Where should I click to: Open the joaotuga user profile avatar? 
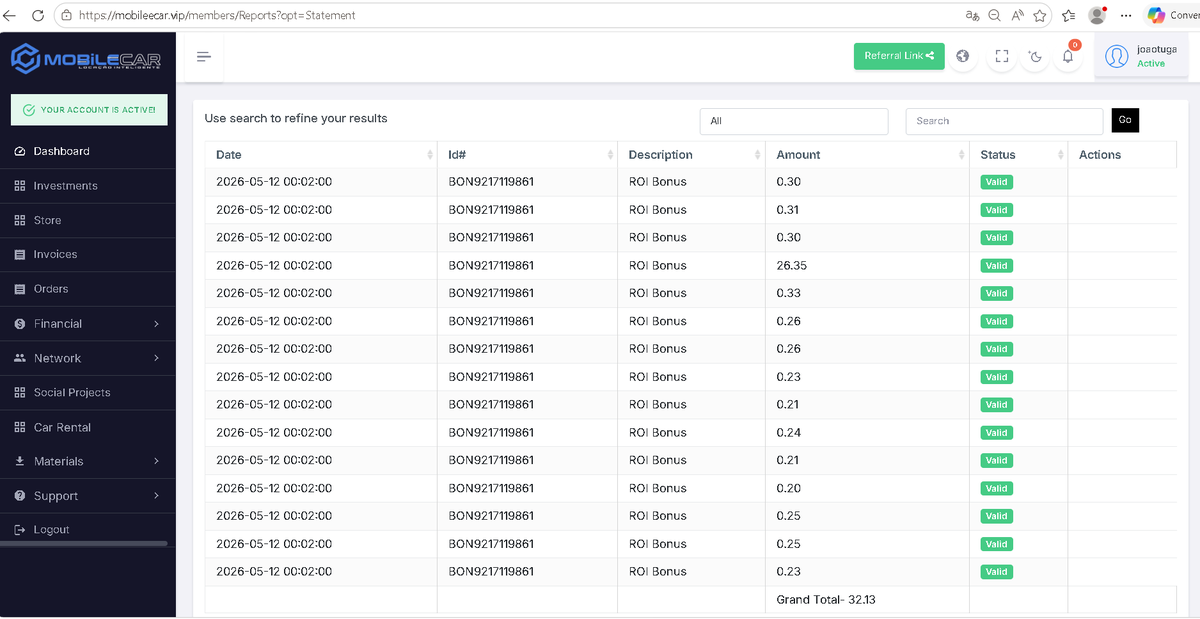pos(1116,56)
